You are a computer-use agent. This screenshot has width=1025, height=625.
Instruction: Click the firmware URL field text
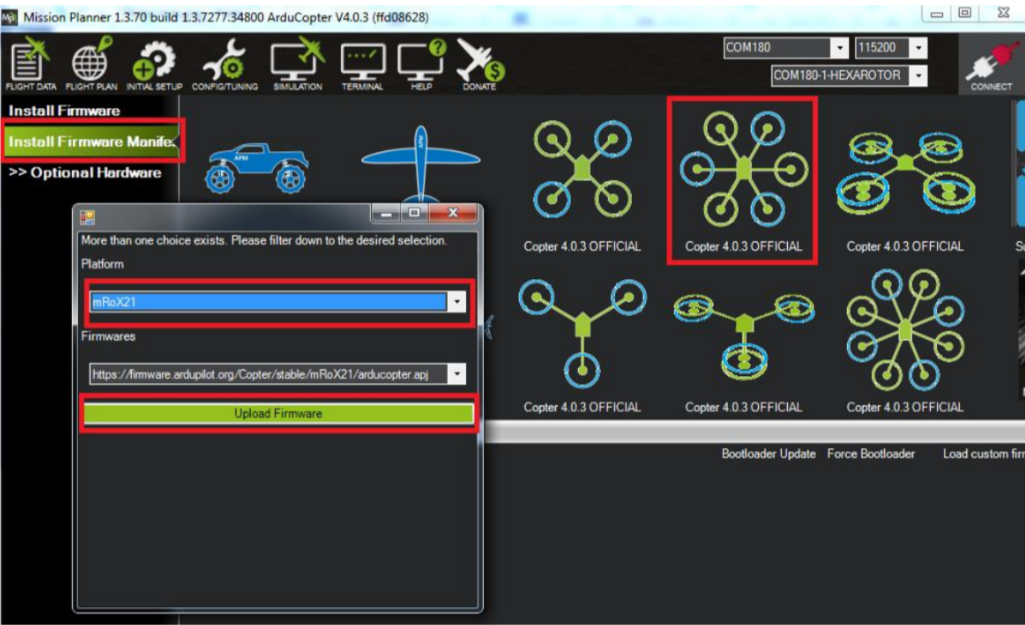coord(268,374)
